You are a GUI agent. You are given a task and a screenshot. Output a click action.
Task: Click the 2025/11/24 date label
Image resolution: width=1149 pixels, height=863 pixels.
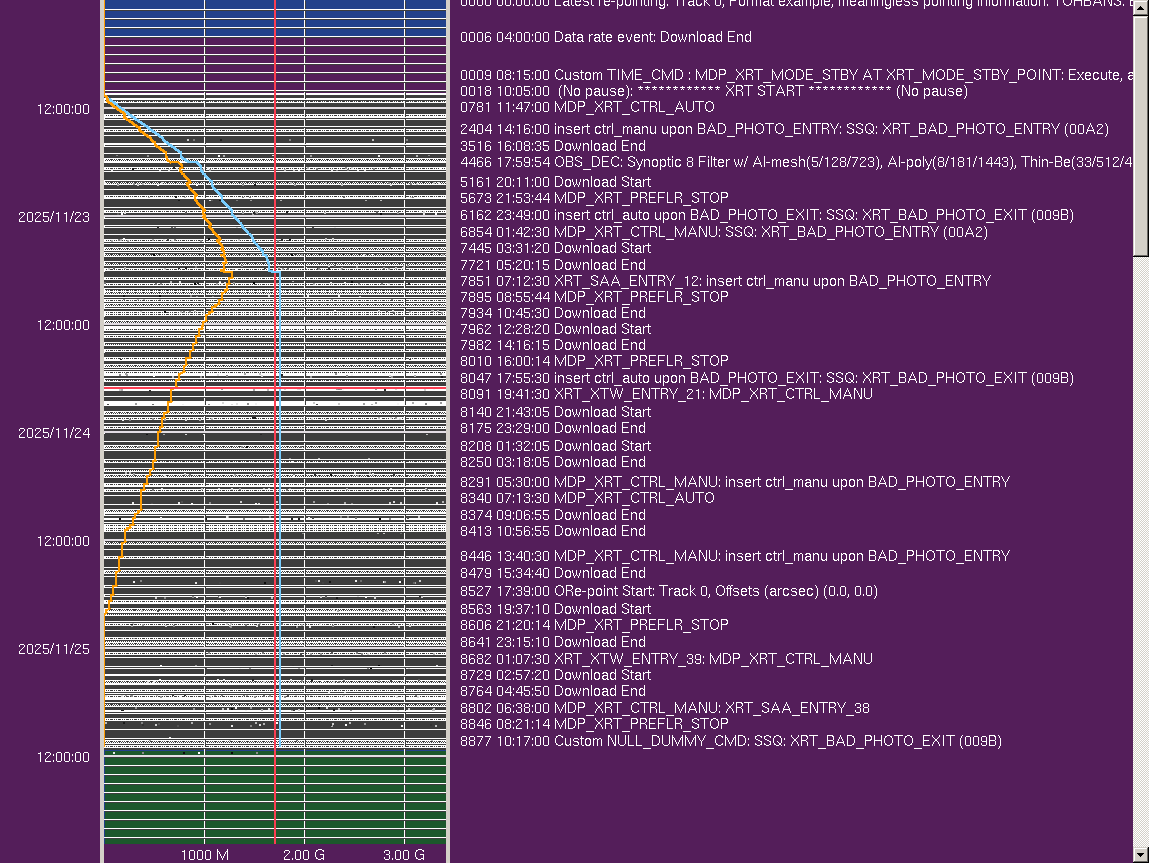[54, 433]
